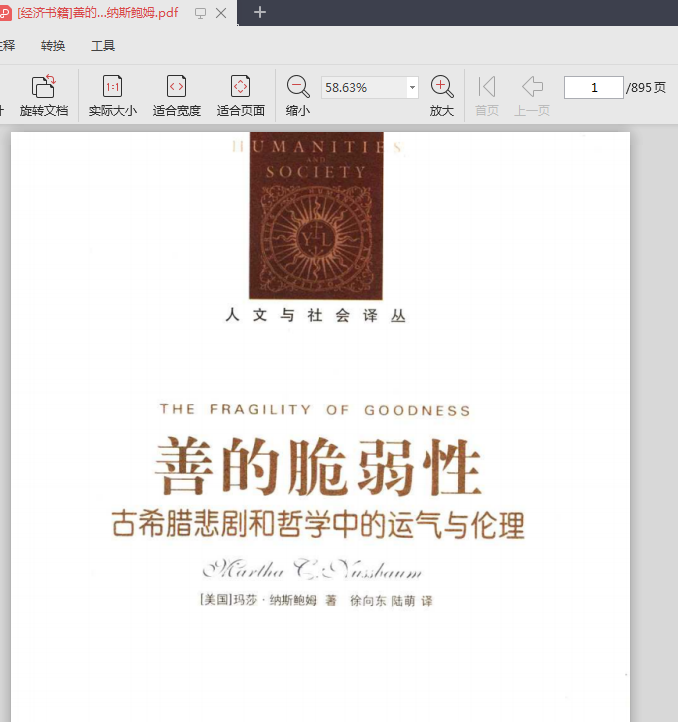The image size is (678, 722).
Task: Select Actual Size (实际大小) view
Action: (x=112, y=87)
